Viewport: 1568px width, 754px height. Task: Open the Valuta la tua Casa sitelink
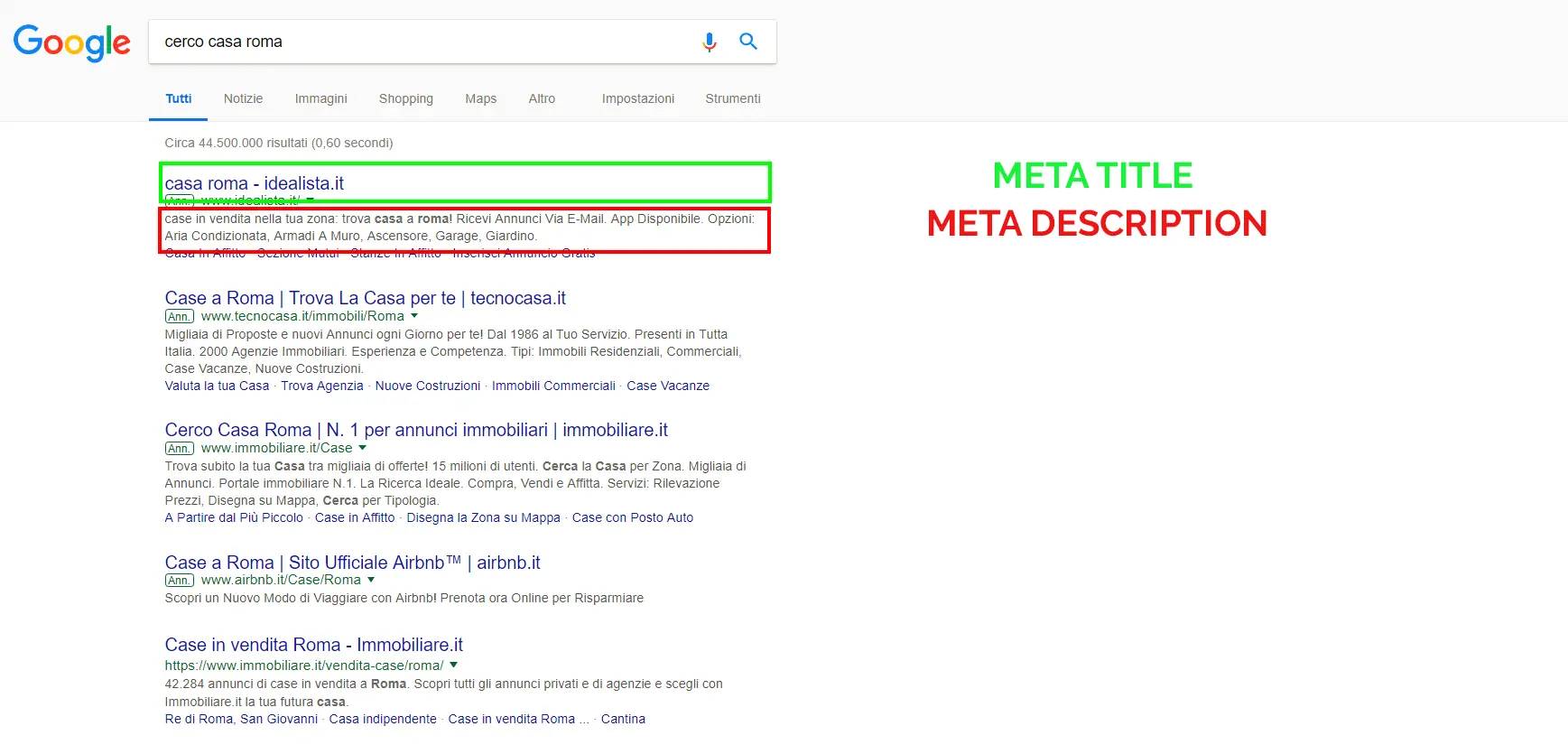point(218,386)
